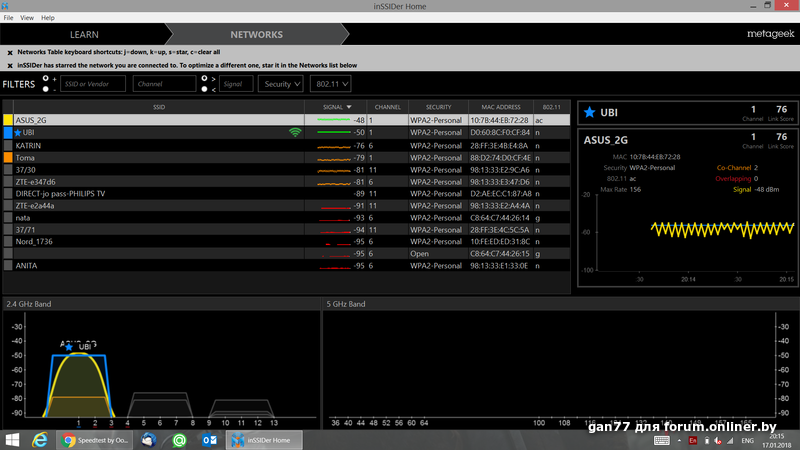Toggle the gray box for DIRECT-jo pass-PHILIPS TV
The width and height of the screenshot is (800, 450).
pyautogui.click(x=8, y=194)
